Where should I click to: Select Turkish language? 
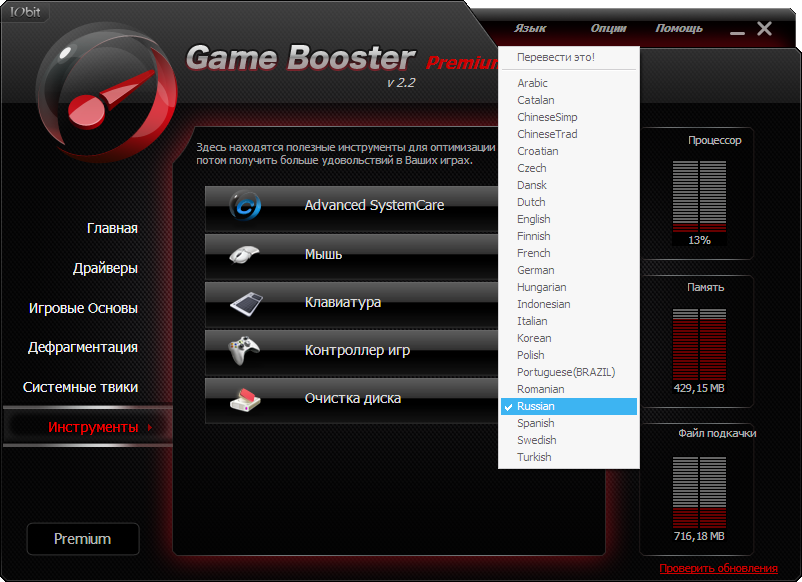[569, 457]
